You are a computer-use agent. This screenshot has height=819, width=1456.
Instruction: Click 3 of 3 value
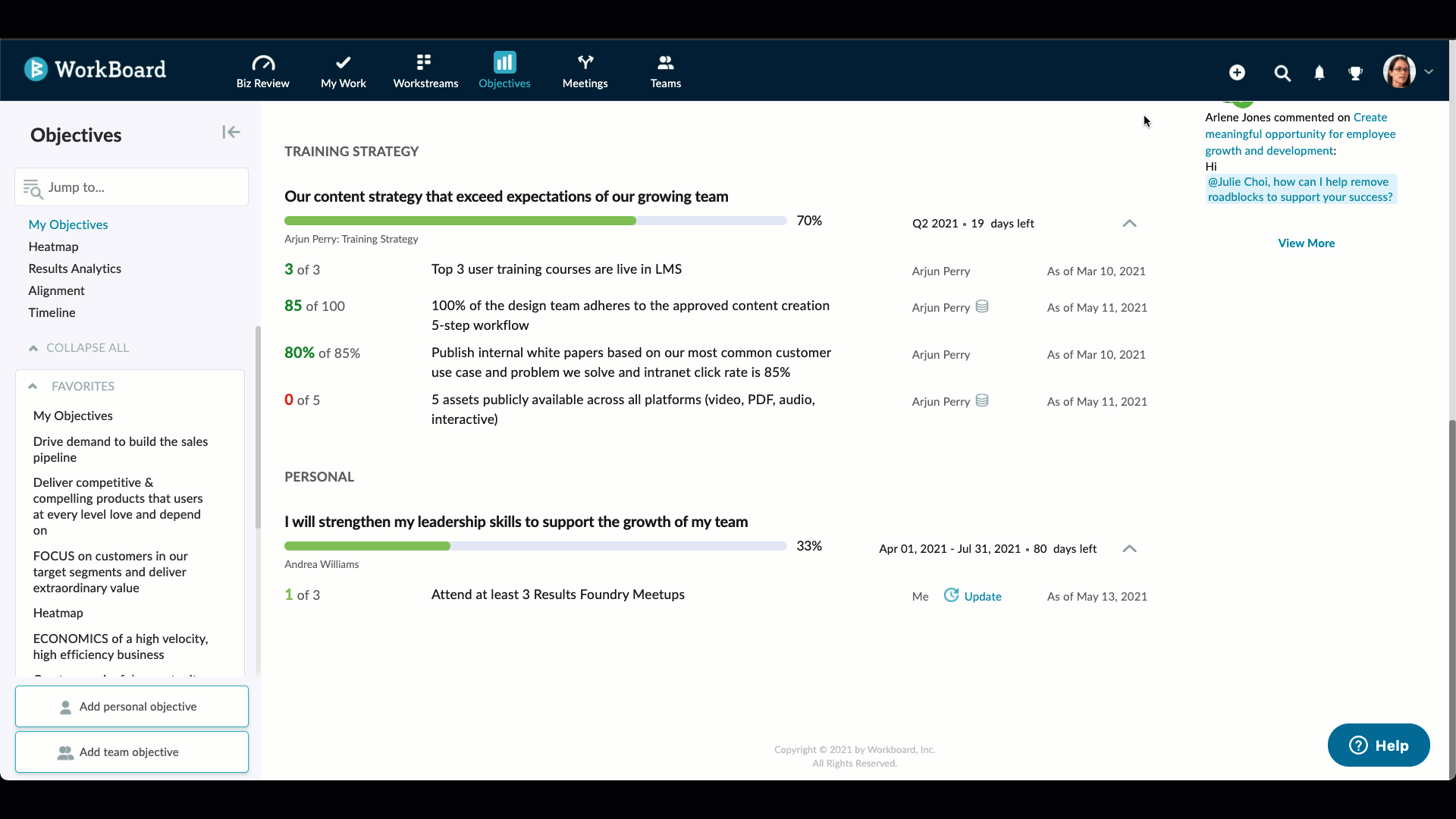[x=302, y=269]
